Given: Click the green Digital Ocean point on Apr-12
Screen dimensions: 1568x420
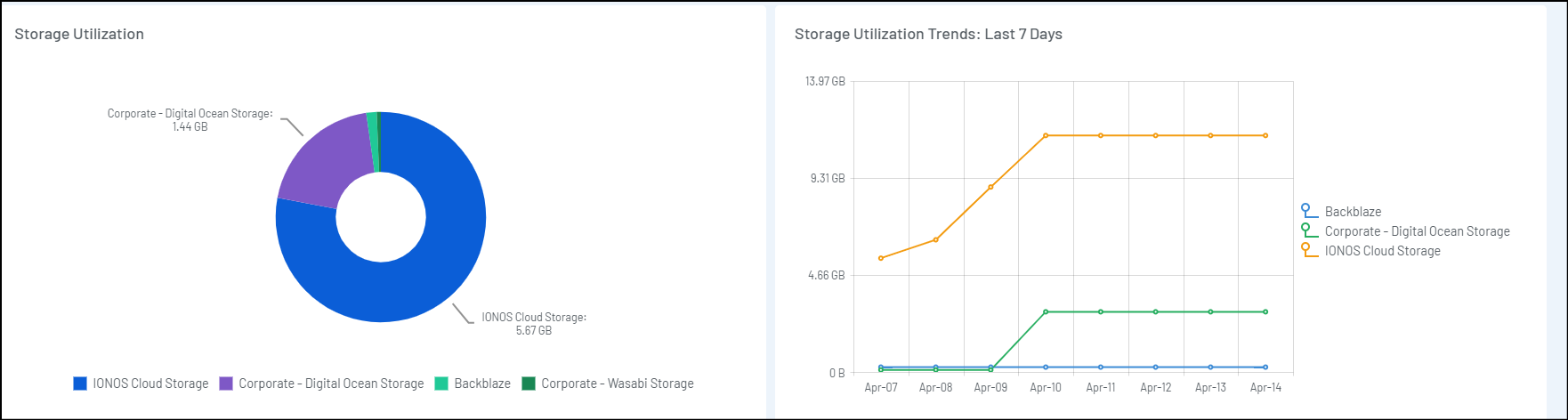Looking at the screenshot, I should pos(1156,311).
